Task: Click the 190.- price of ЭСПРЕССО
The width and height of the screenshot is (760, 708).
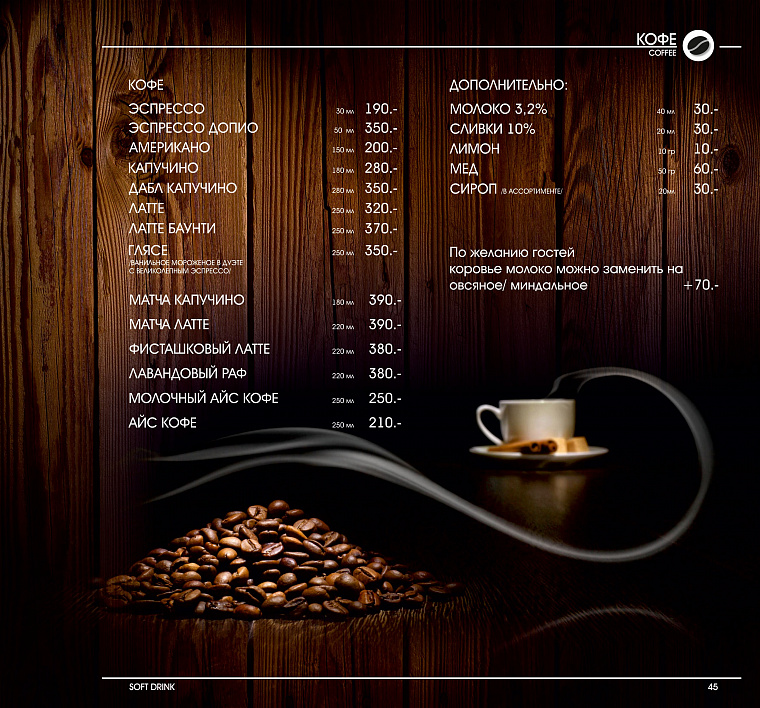Action: tap(381, 109)
